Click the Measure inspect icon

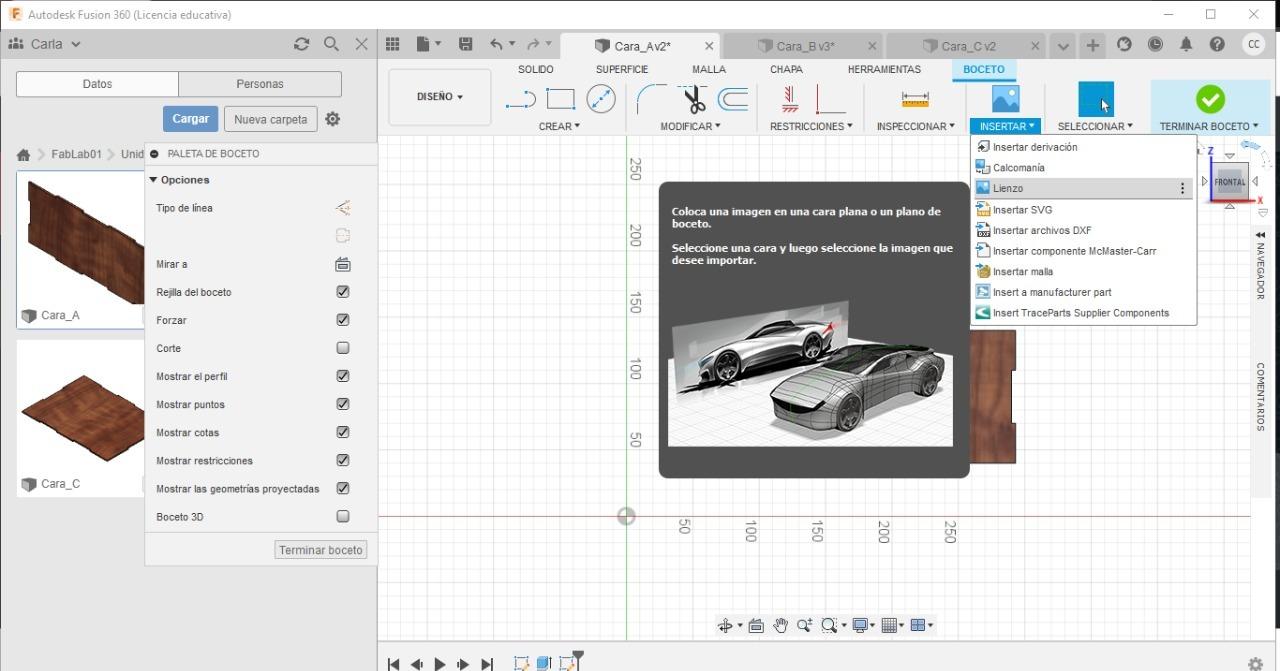[915, 99]
